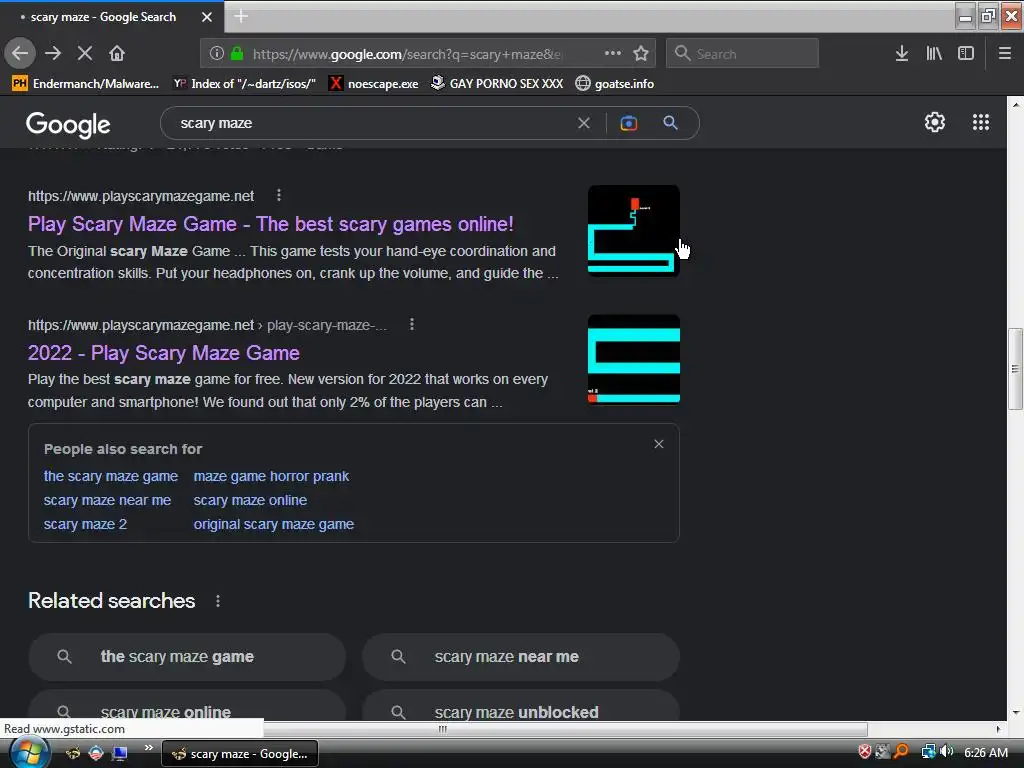
Task: Click the https://www.playscarymazegame.net URL text of first result
Action: [x=141, y=196]
